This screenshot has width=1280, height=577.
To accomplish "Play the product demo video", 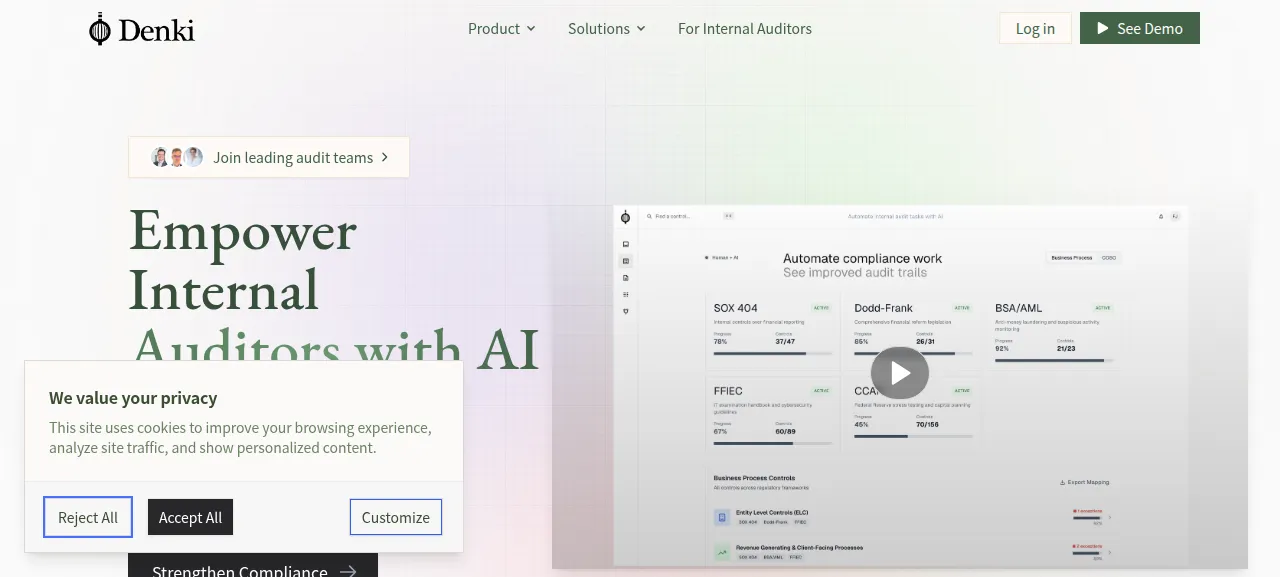I will [900, 373].
